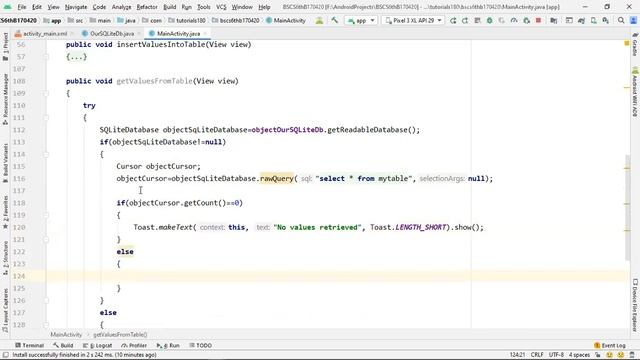Open the Logcat tool window

pyautogui.click(x=97, y=345)
